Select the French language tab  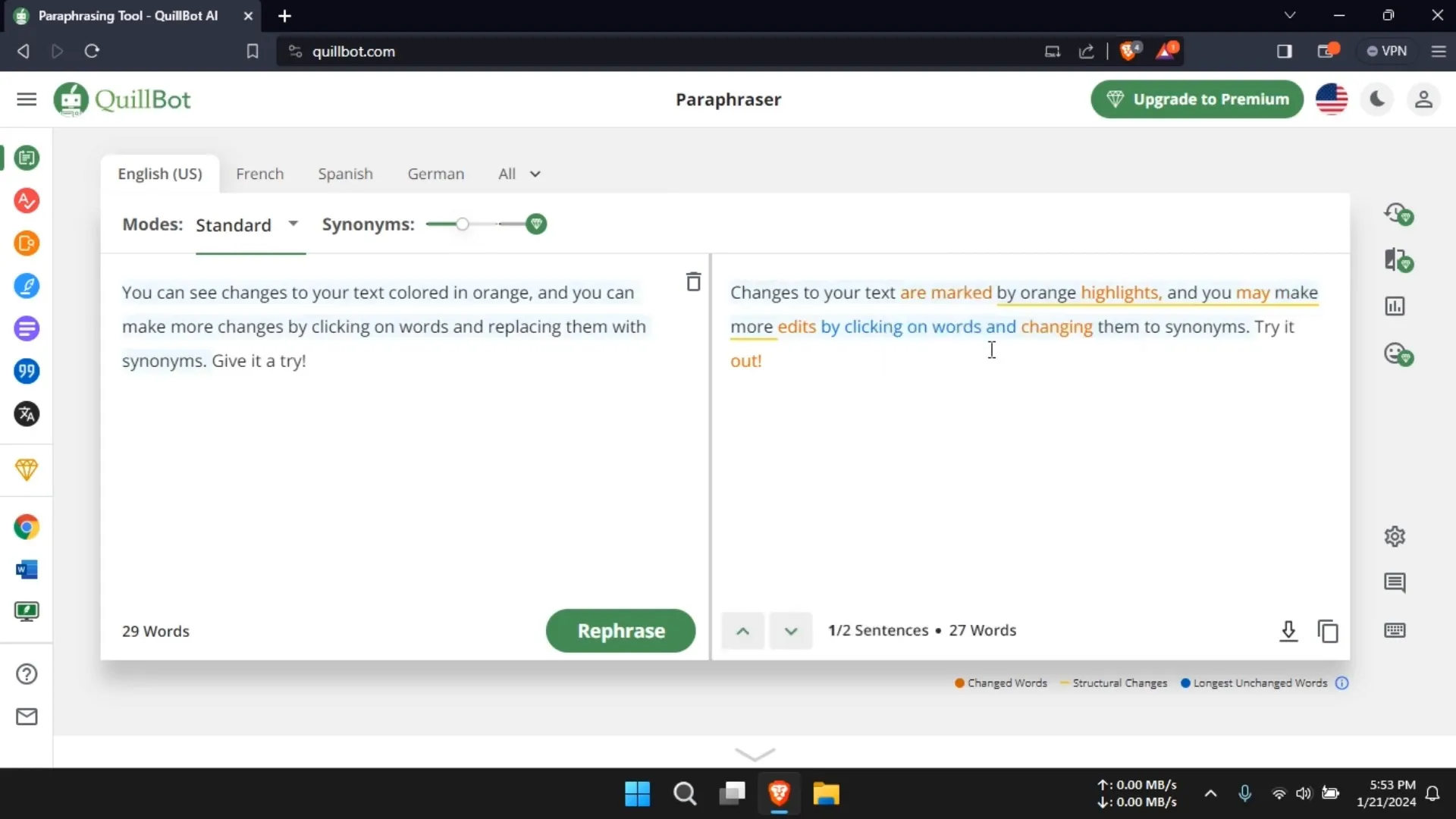(260, 173)
